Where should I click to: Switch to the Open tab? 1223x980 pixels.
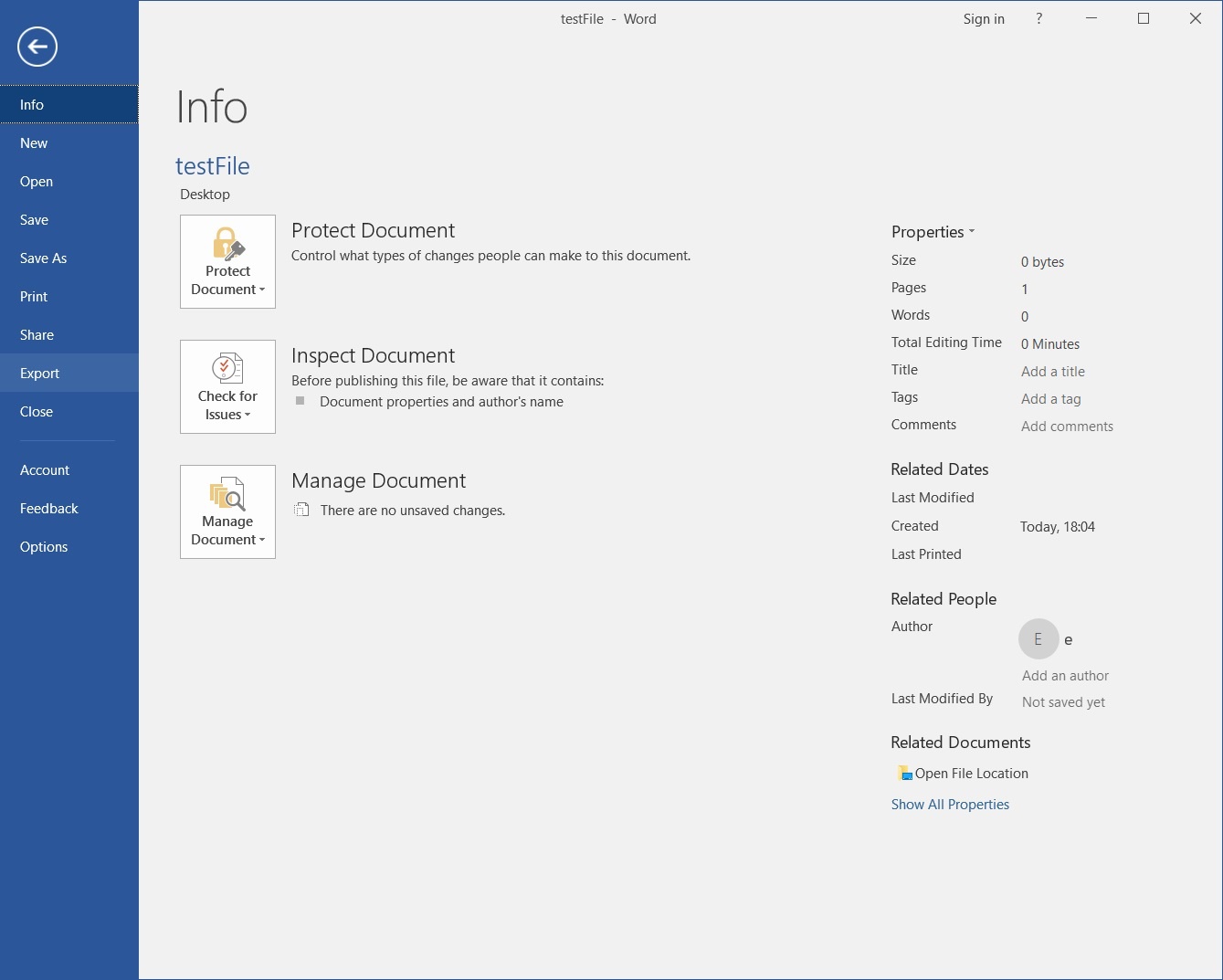[69, 181]
